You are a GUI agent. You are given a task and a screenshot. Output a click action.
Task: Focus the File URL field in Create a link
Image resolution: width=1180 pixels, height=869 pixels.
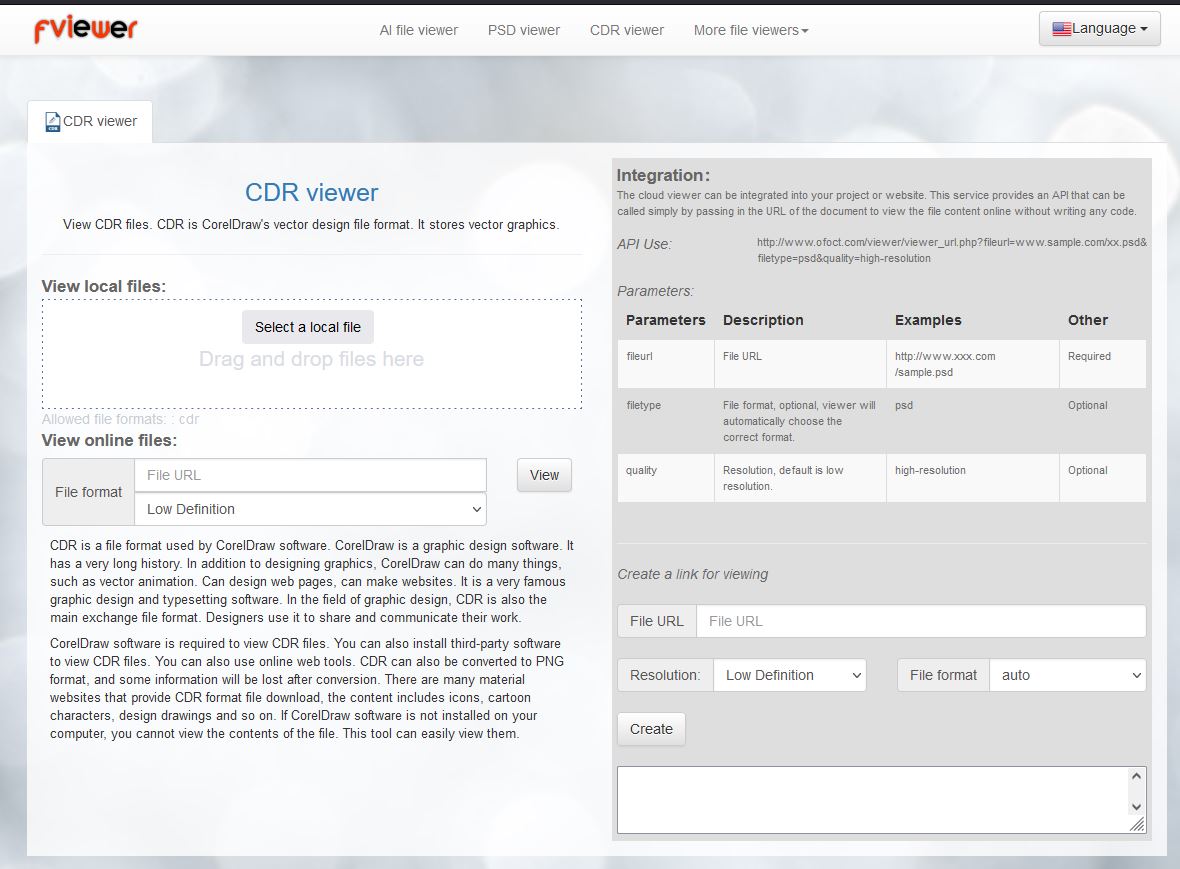(921, 621)
